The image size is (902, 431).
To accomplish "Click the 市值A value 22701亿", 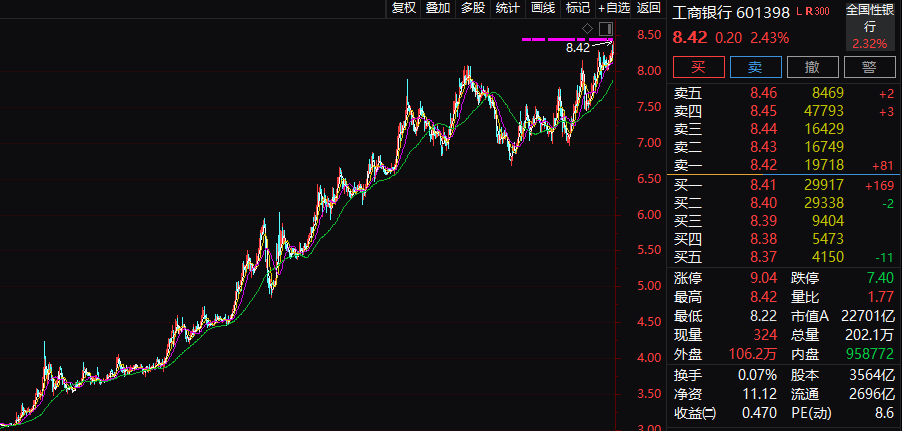I will (867, 316).
